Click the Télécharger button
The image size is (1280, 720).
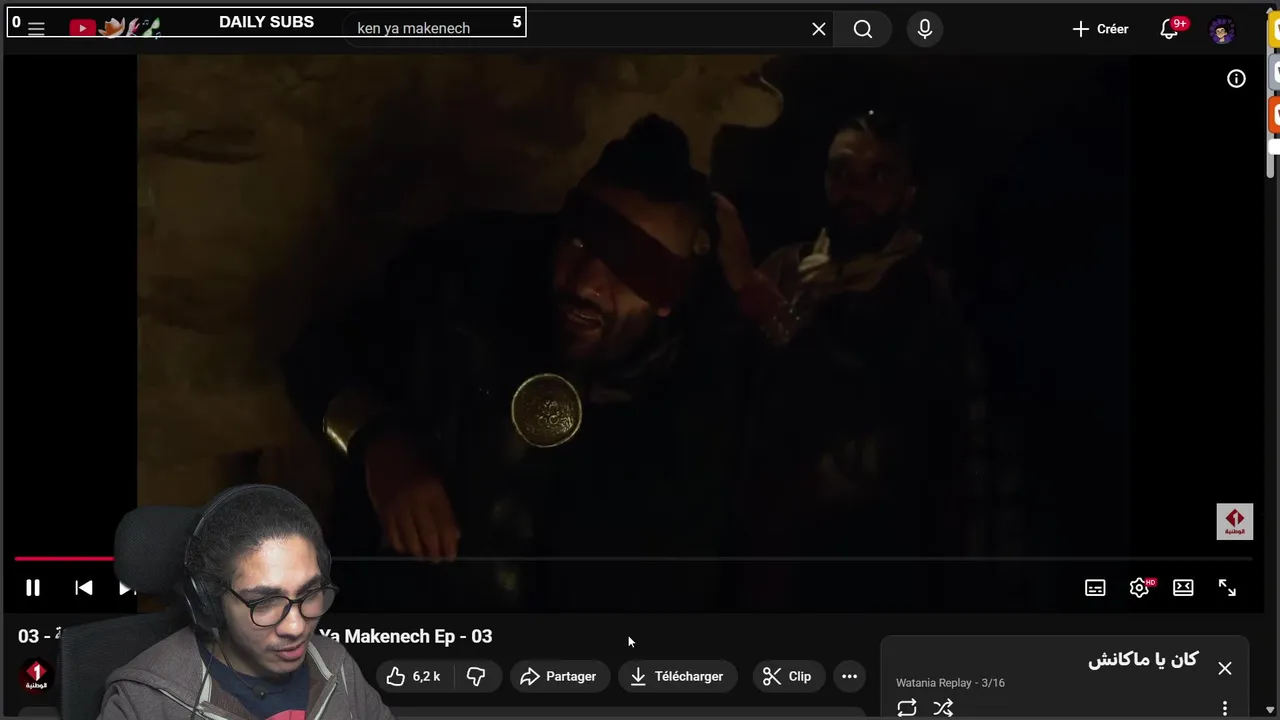point(677,676)
